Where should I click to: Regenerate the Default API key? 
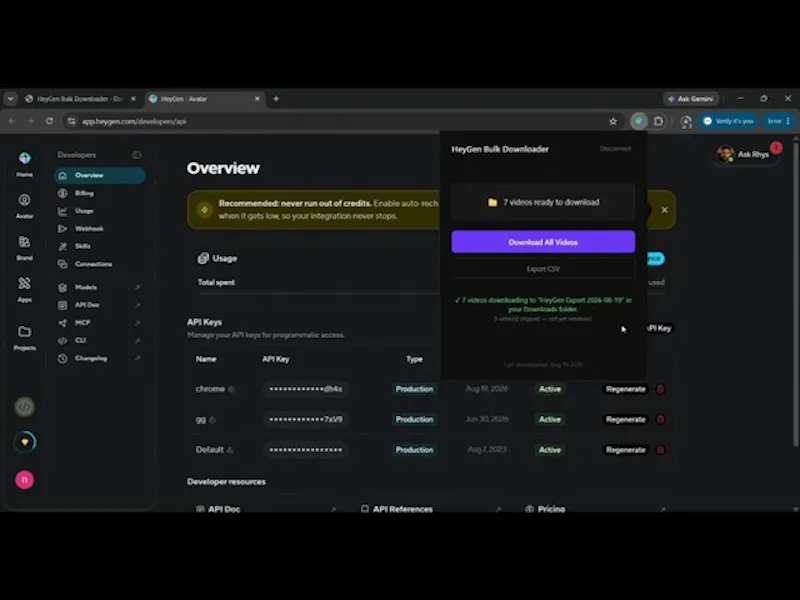[626, 449]
